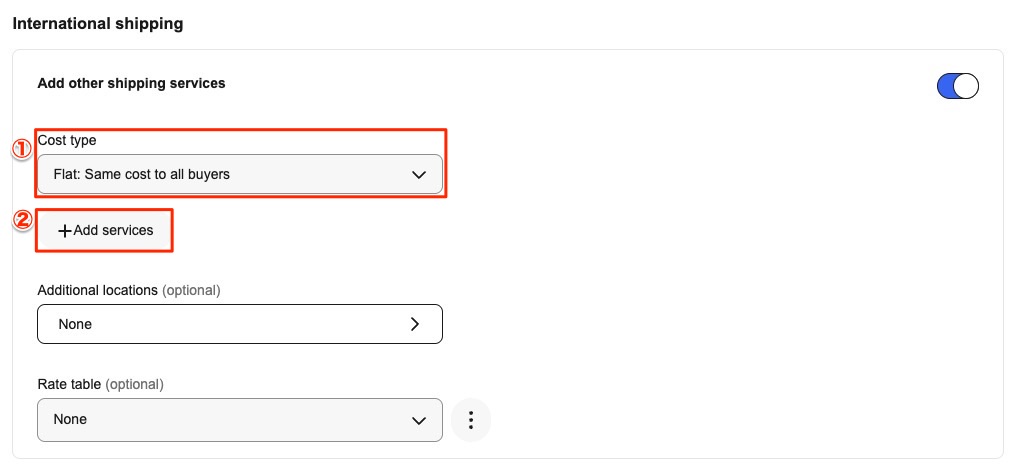Click the None value under Additional locations
Screen dimensions: 1016x474
pos(75,324)
